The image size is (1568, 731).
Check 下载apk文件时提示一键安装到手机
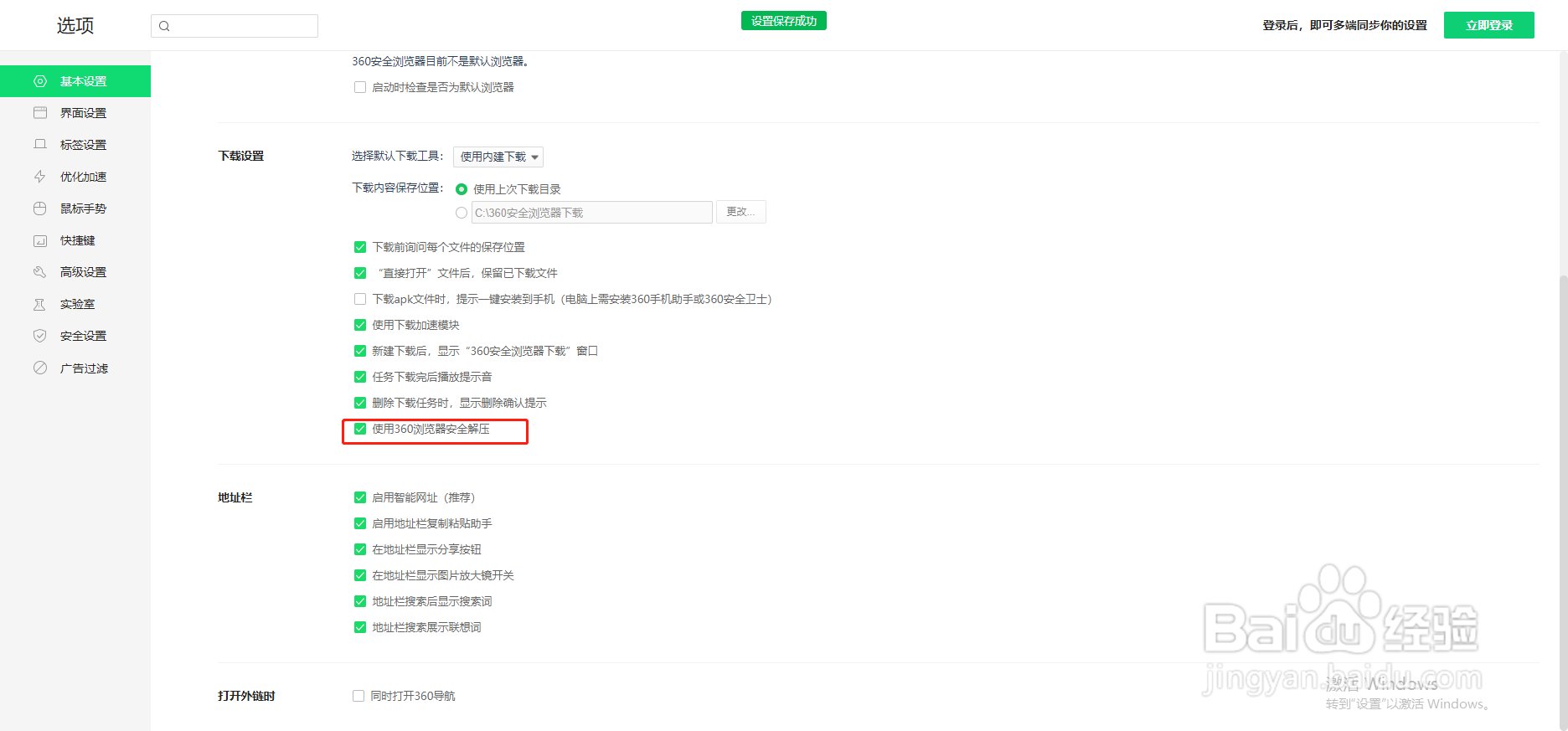tap(360, 299)
